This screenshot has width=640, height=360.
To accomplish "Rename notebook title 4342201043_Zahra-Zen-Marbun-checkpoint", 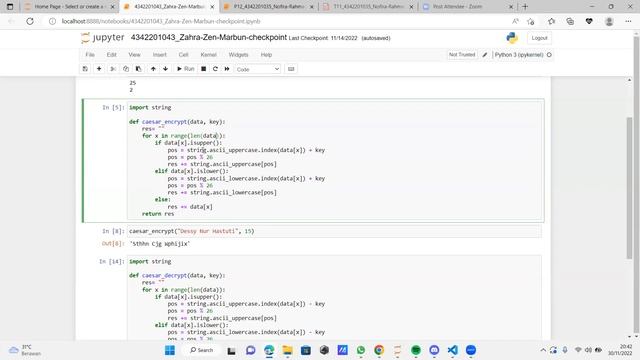I will click(x=209, y=38).
